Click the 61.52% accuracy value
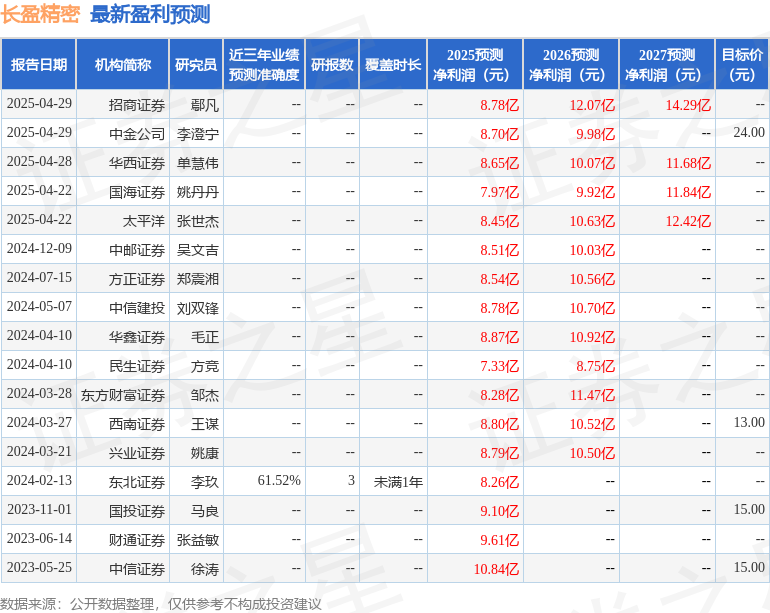Screen dimensions: 770x613 279,480
